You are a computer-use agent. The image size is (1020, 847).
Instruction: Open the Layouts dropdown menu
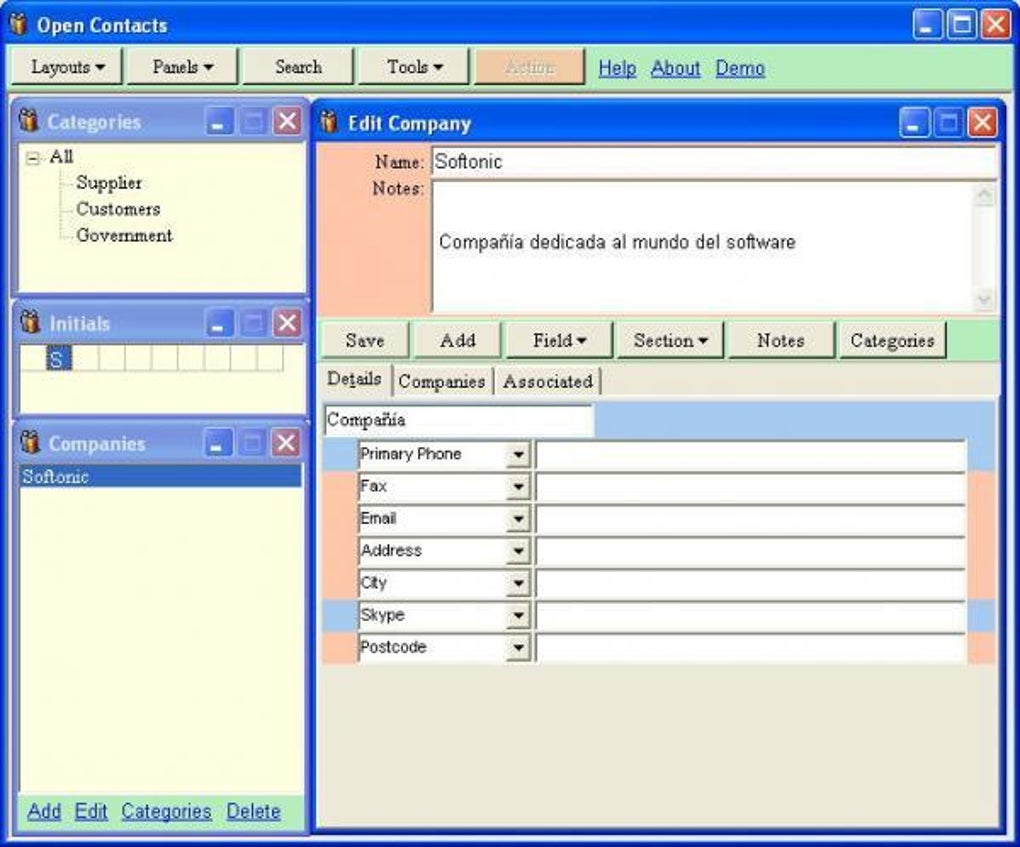(67, 67)
